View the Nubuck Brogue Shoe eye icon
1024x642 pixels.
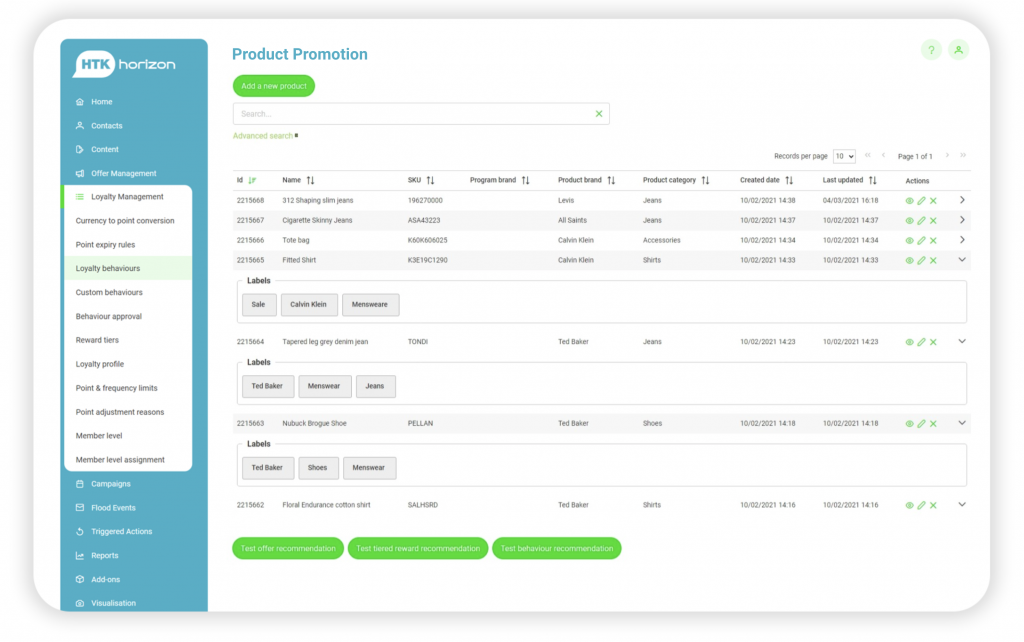click(909, 424)
